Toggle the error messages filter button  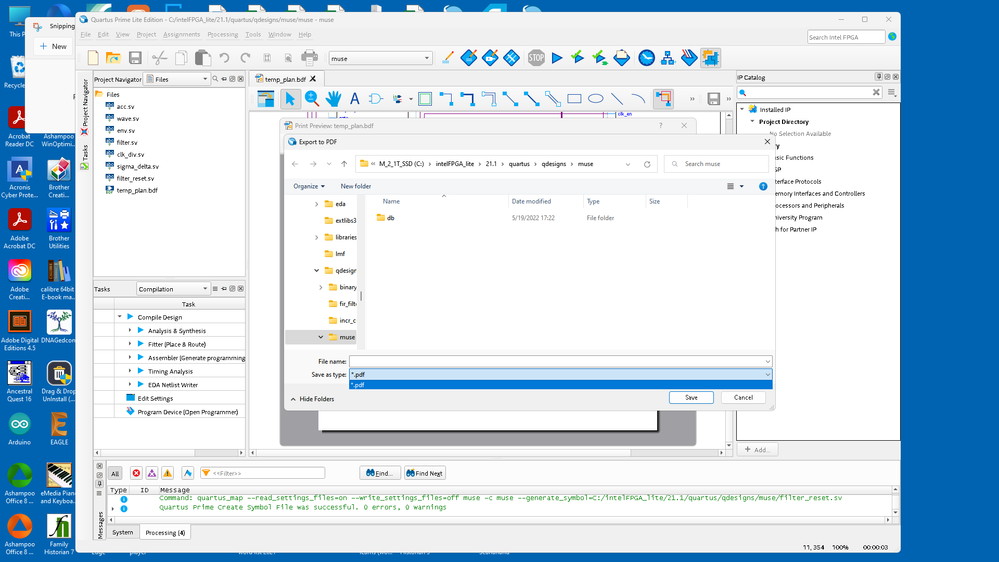coord(136,473)
